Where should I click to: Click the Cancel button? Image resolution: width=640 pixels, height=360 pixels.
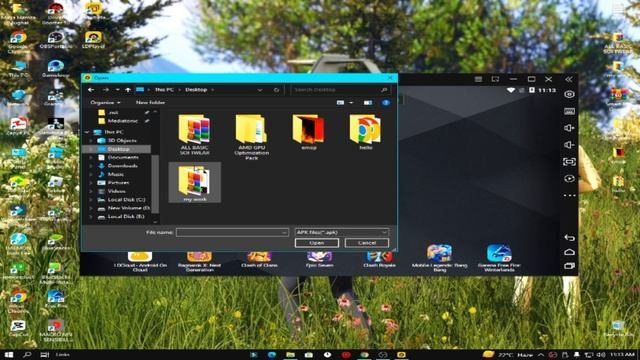tap(367, 243)
